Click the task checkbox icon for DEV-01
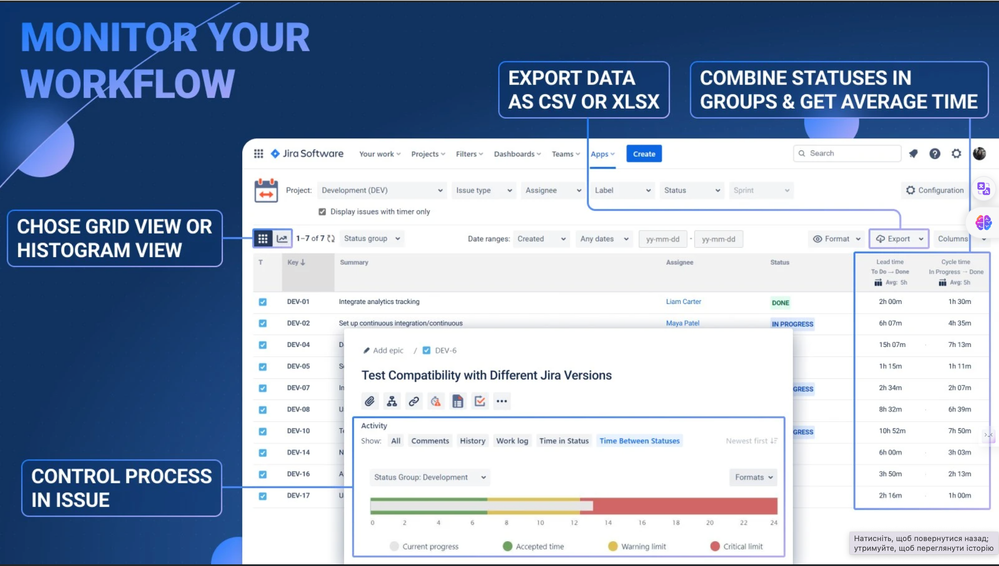This screenshot has height=566, width=999. pos(262,302)
